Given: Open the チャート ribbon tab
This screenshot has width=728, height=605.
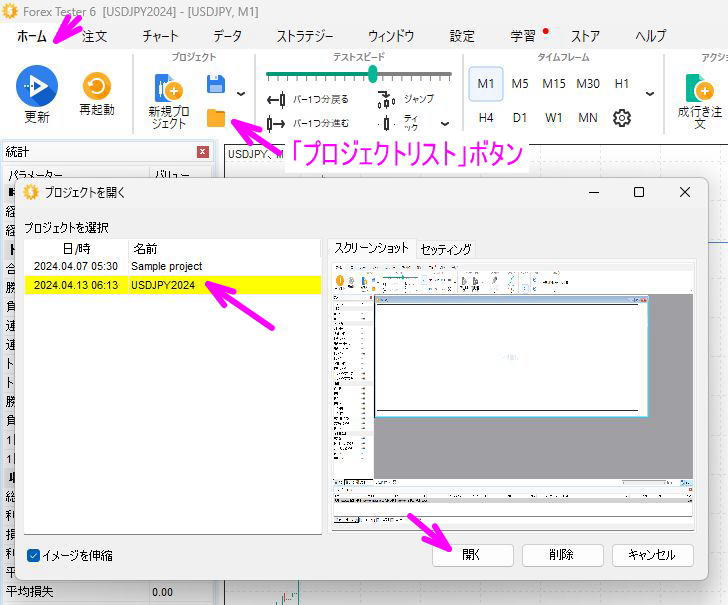Looking at the screenshot, I should [x=160, y=36].
